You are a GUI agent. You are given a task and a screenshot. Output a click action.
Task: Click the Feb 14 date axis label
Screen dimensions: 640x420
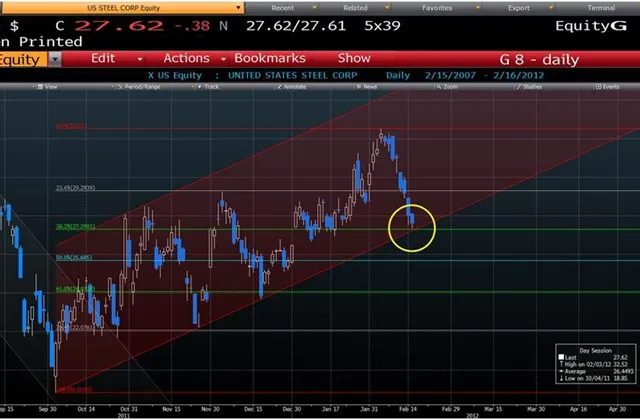[408, 409]
